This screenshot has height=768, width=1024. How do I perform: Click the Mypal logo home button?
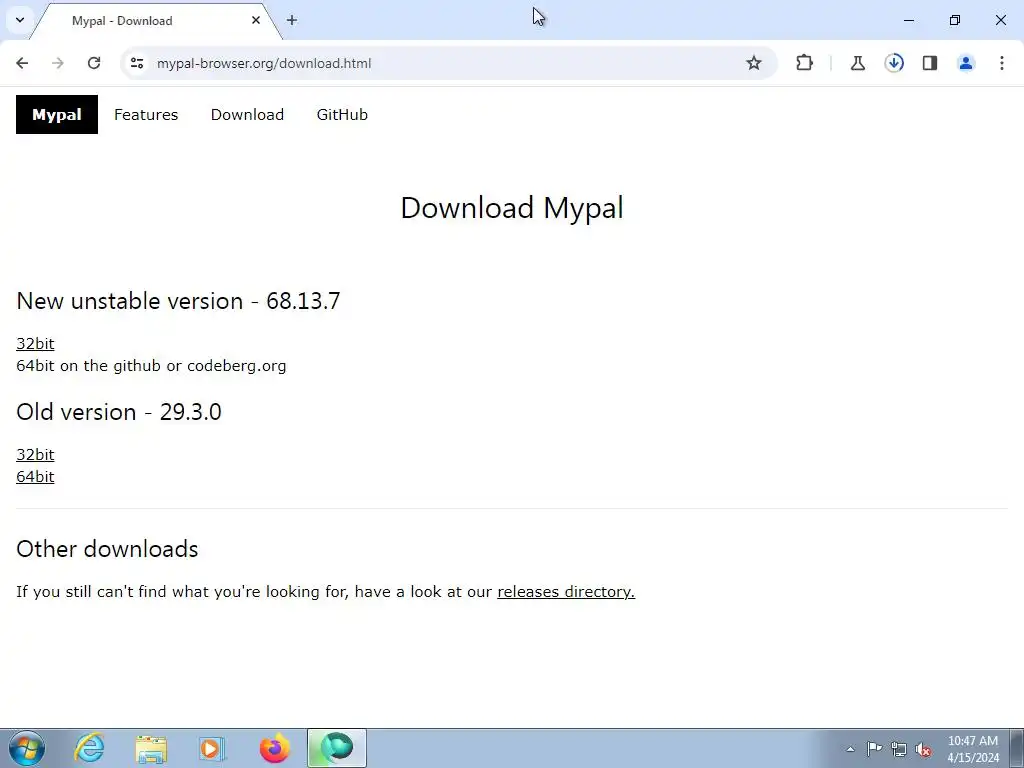57,114
